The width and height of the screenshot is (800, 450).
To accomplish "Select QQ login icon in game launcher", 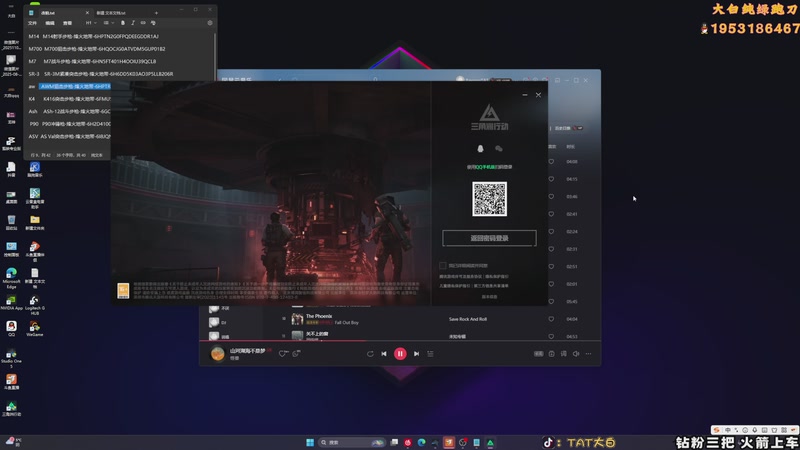I will click(x=480, y=148).
